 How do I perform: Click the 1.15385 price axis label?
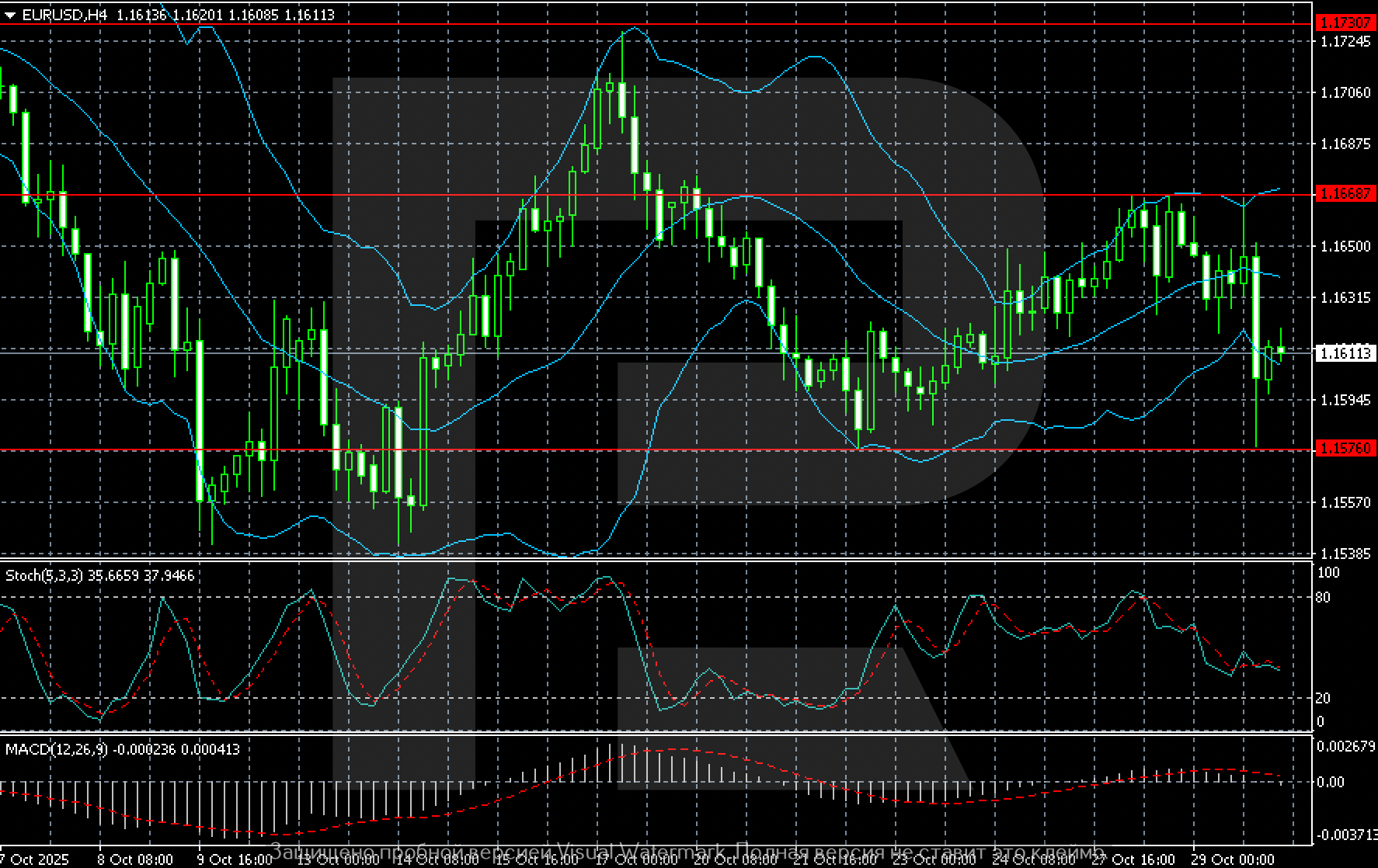click(x=1345, y=554)
